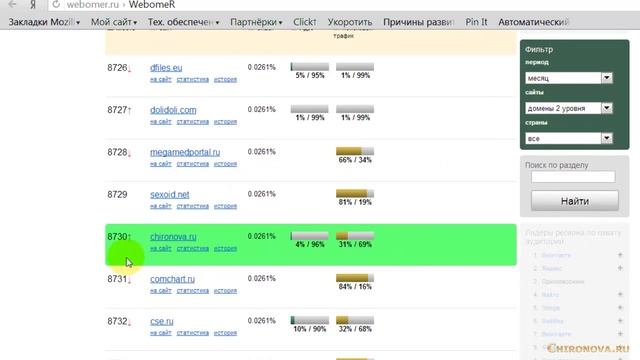Open comchart.ru site link
This screenshot has height=360, width=640.
[172, 279]
